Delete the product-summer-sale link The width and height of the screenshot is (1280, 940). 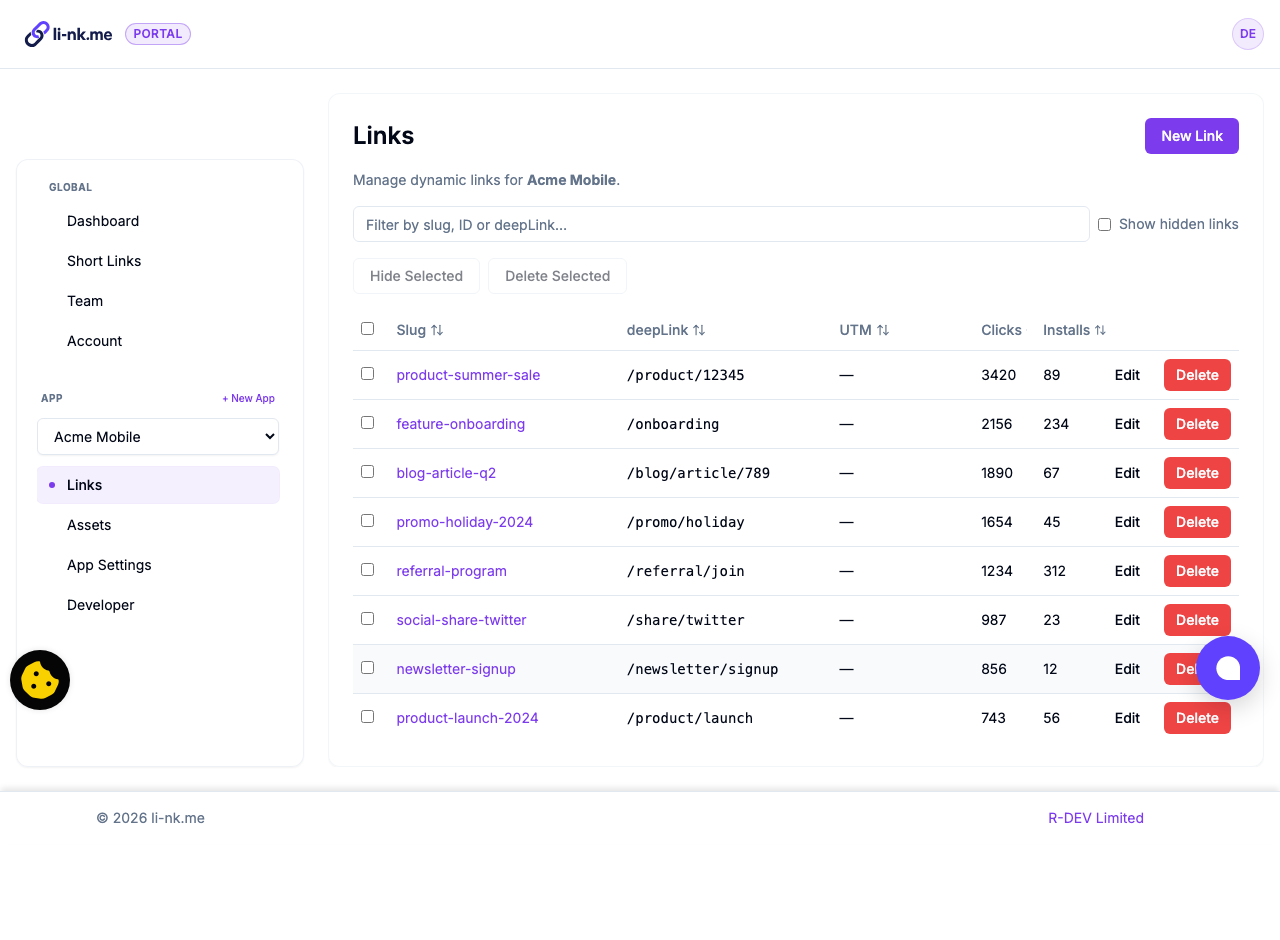click(1197, 375)
